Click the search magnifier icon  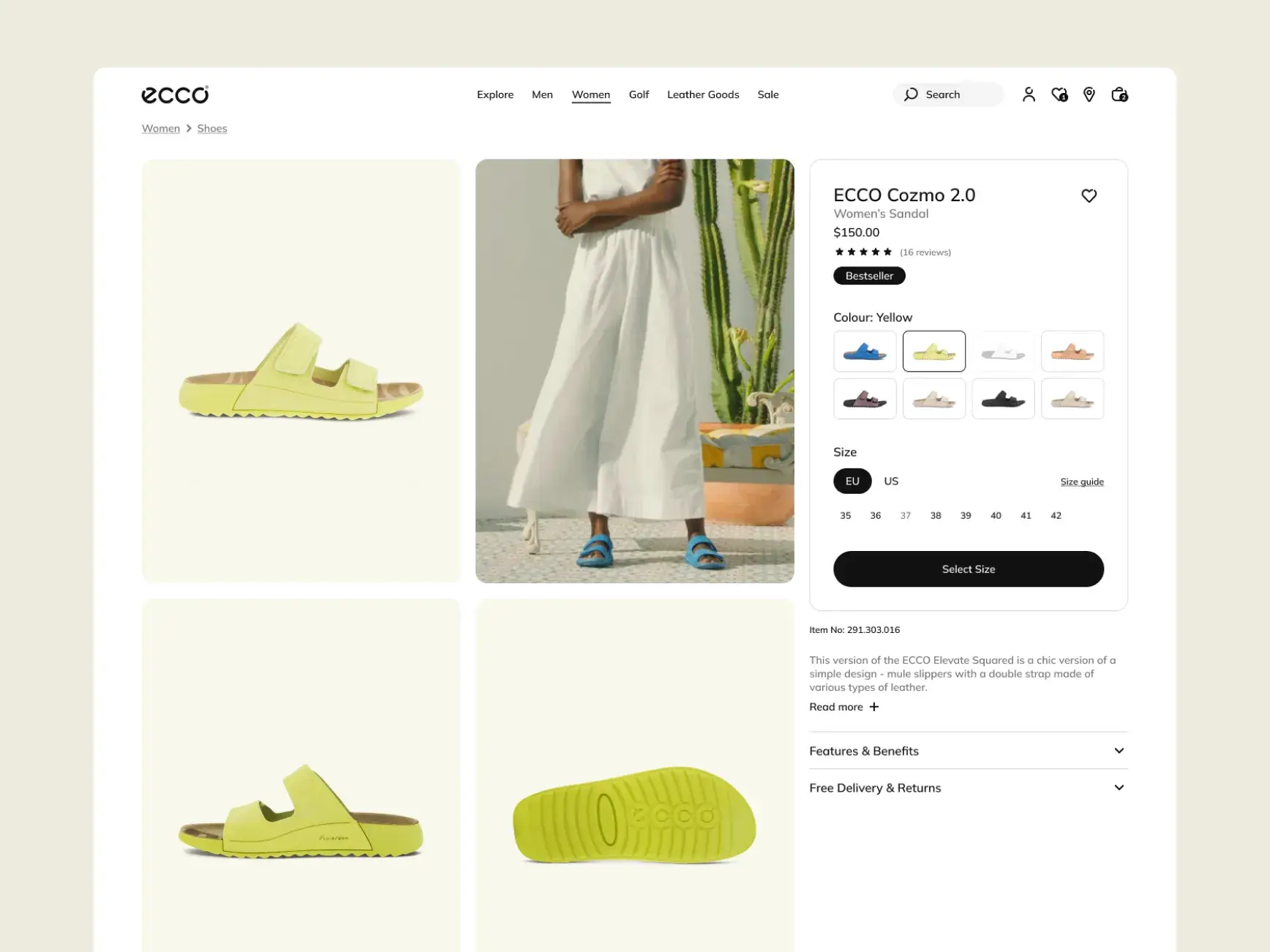click(x=911, y=94)
